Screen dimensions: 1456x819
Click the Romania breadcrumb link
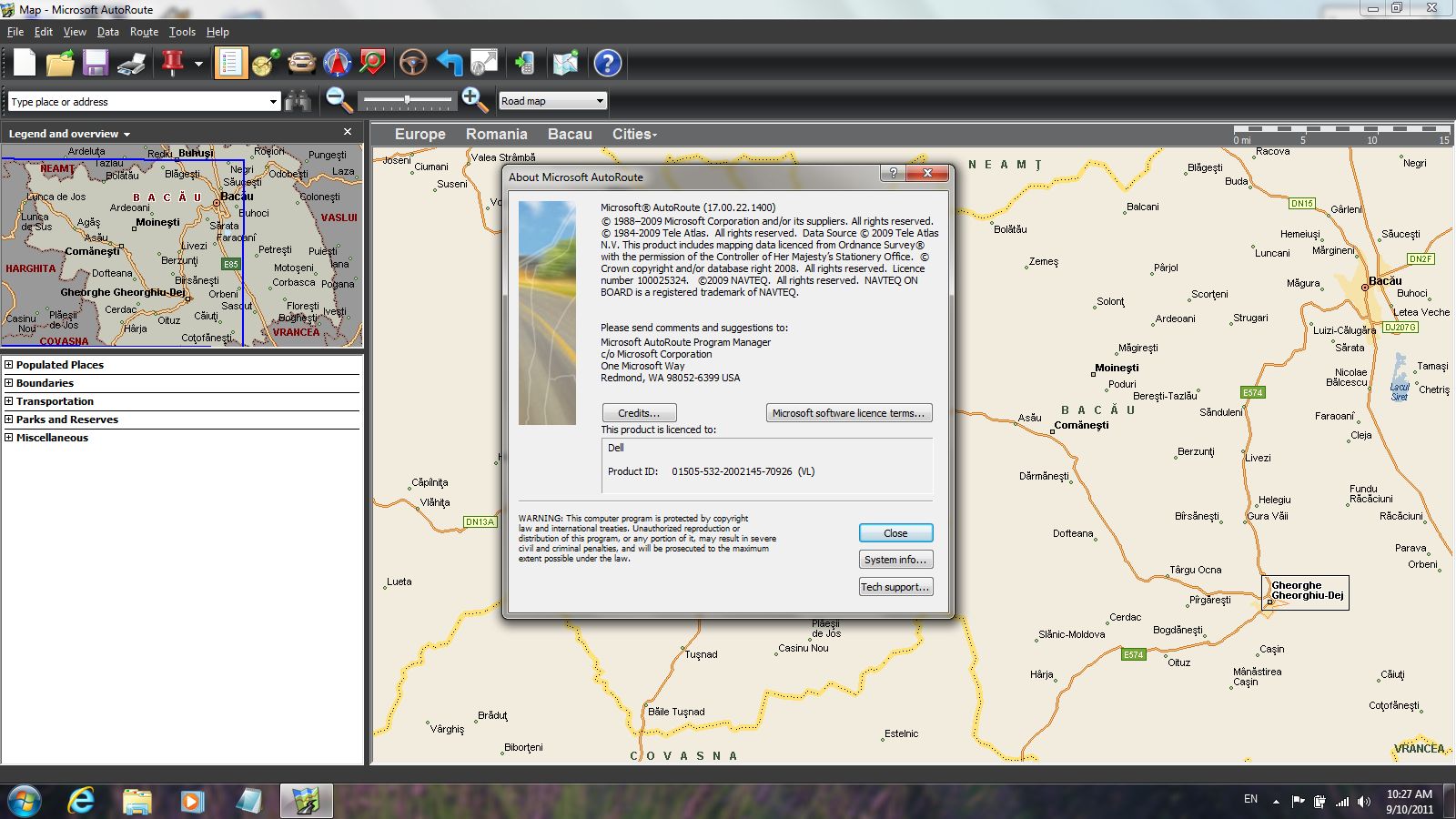(496, 134)
